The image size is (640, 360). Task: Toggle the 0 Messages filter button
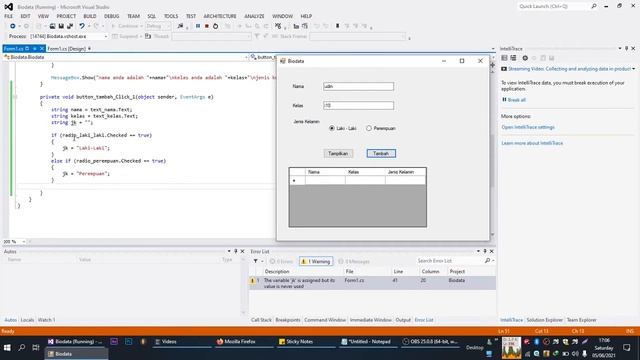tap(354, 261)
